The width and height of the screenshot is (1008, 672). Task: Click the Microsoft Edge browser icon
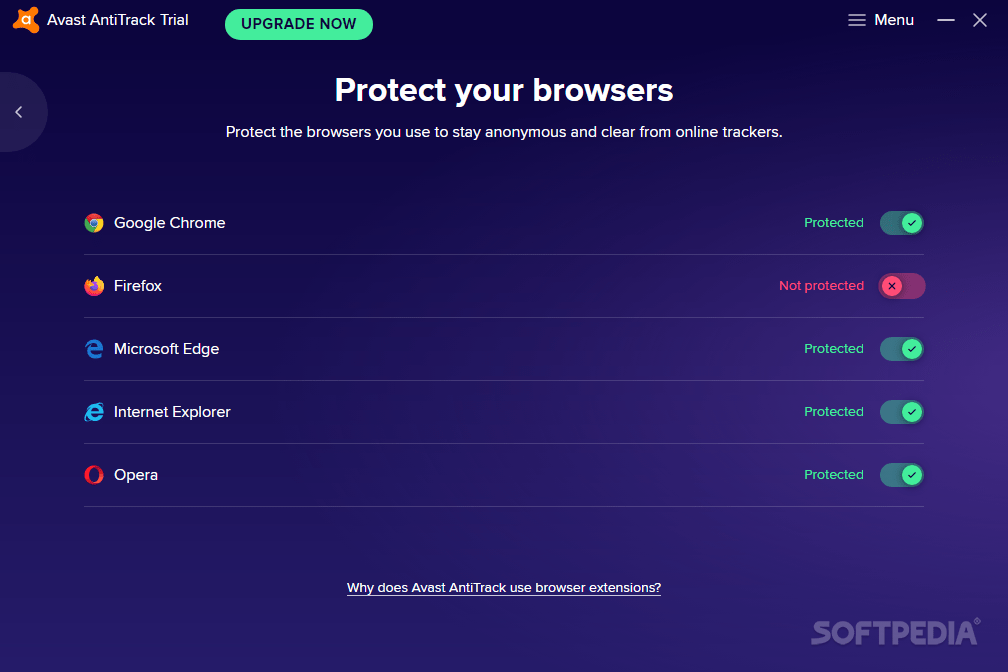click(94, 349)
